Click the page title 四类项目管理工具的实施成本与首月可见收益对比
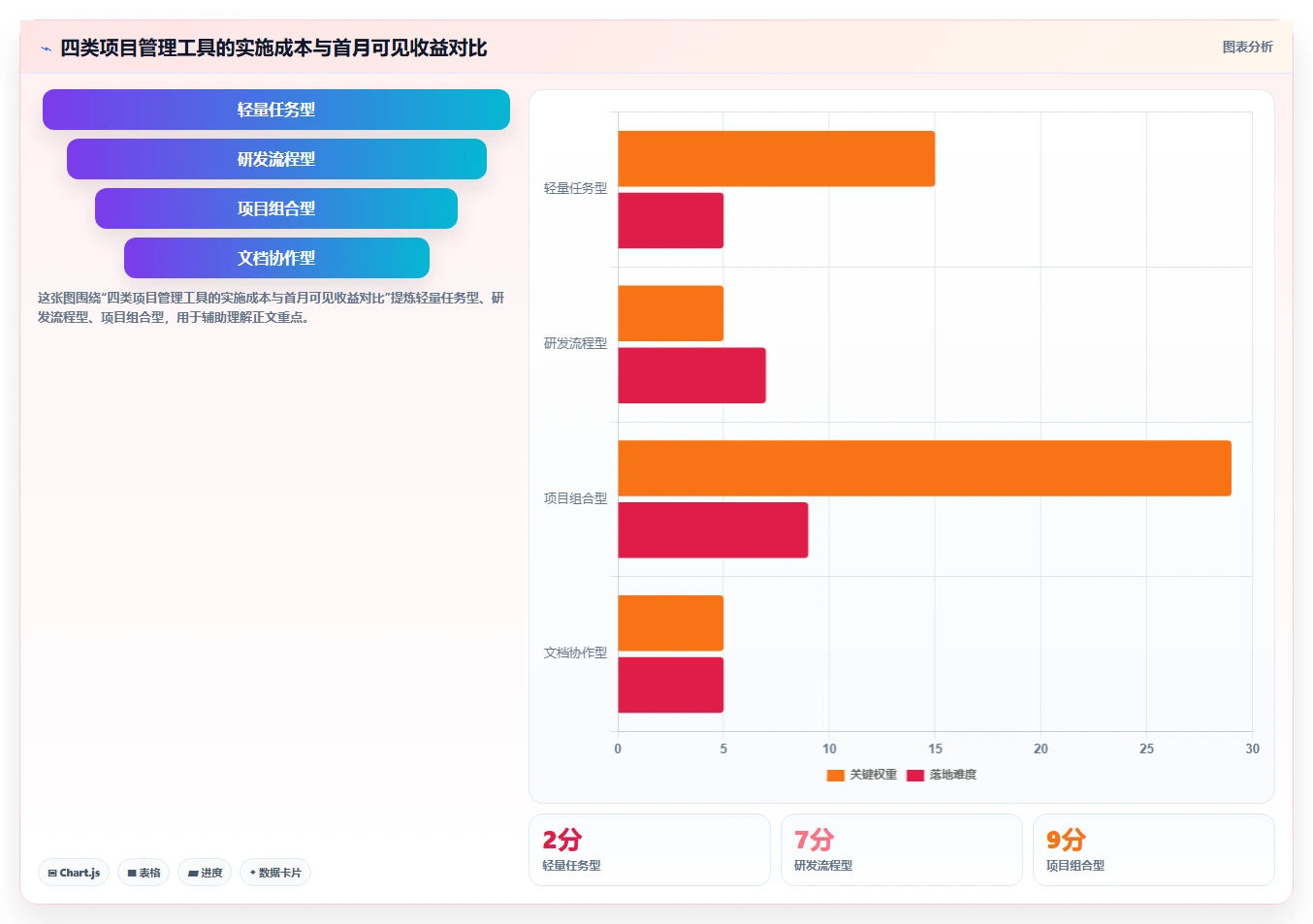Viewport: 1313px width, 924px height. (273, 48)
